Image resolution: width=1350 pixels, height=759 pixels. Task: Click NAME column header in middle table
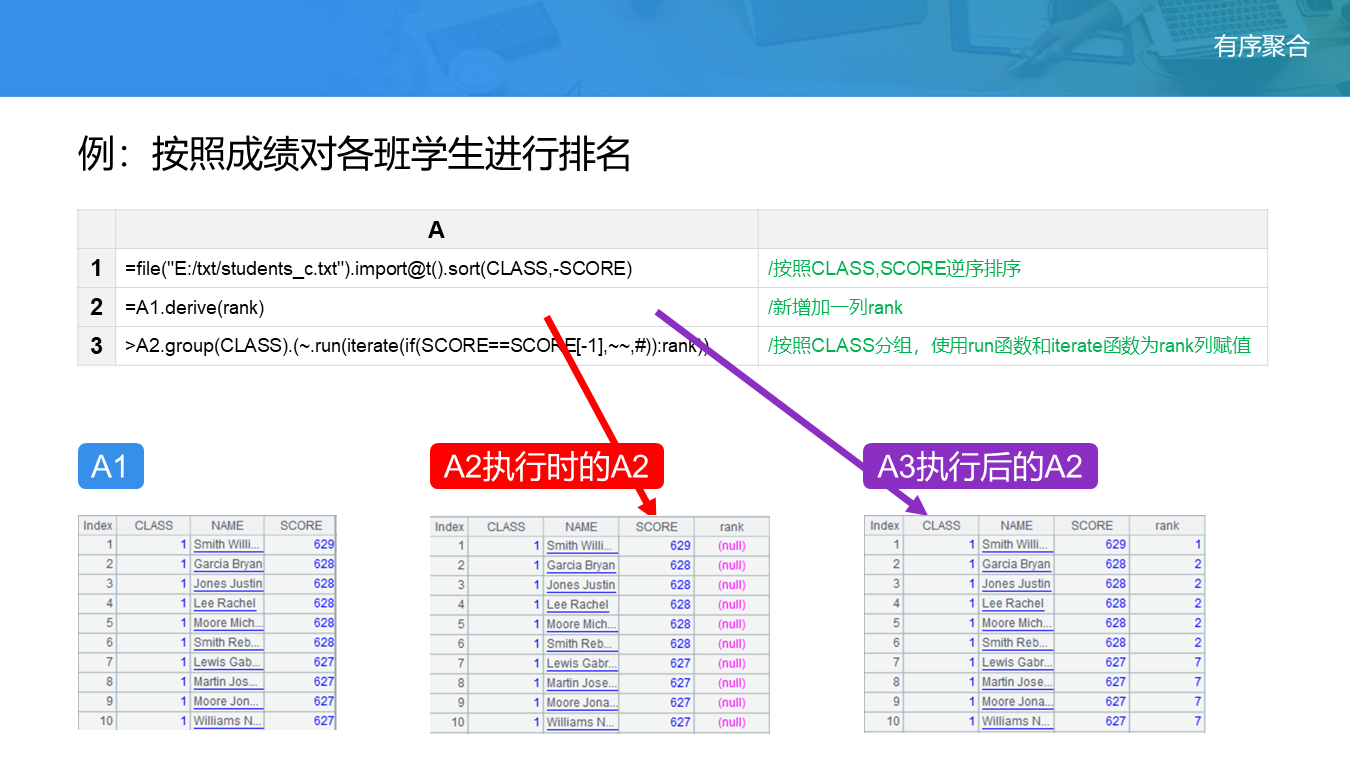click(x=581, y=526)
